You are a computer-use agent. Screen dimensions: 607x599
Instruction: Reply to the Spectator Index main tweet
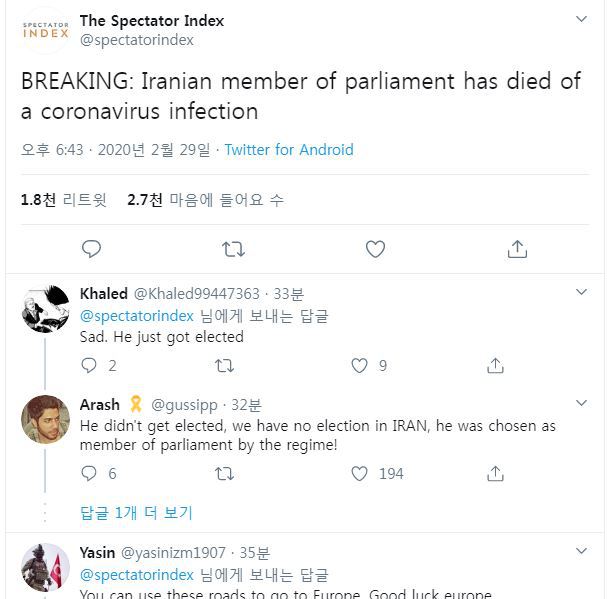pyautogui.click(x=91, y=249)
